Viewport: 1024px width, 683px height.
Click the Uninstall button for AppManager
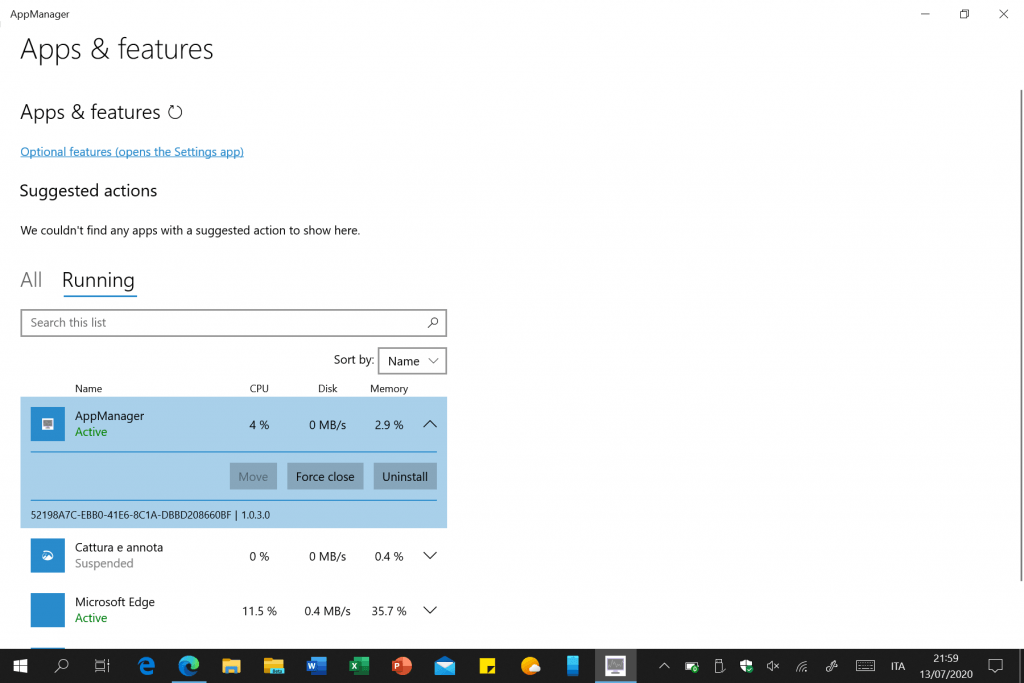coord(404,476)
